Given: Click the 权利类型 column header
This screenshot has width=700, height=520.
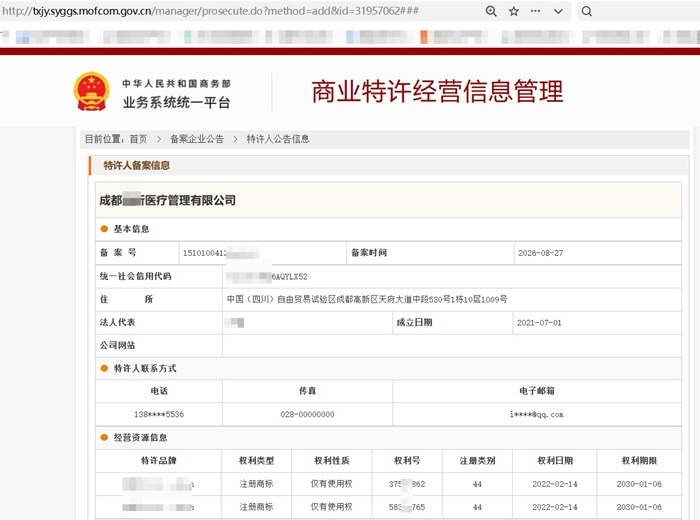Looking at the screenshot, I should [x=256, y=461].
